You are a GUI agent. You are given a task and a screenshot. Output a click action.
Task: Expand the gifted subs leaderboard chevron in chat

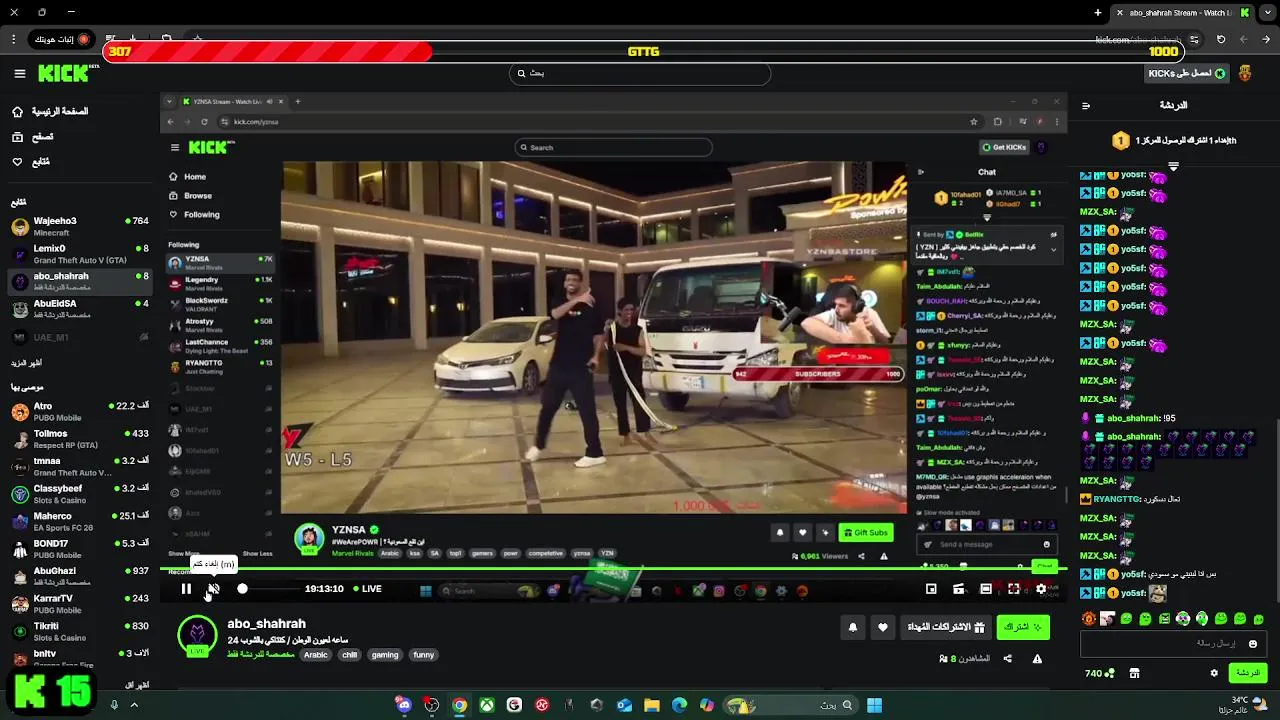[x=1173, y=165]
